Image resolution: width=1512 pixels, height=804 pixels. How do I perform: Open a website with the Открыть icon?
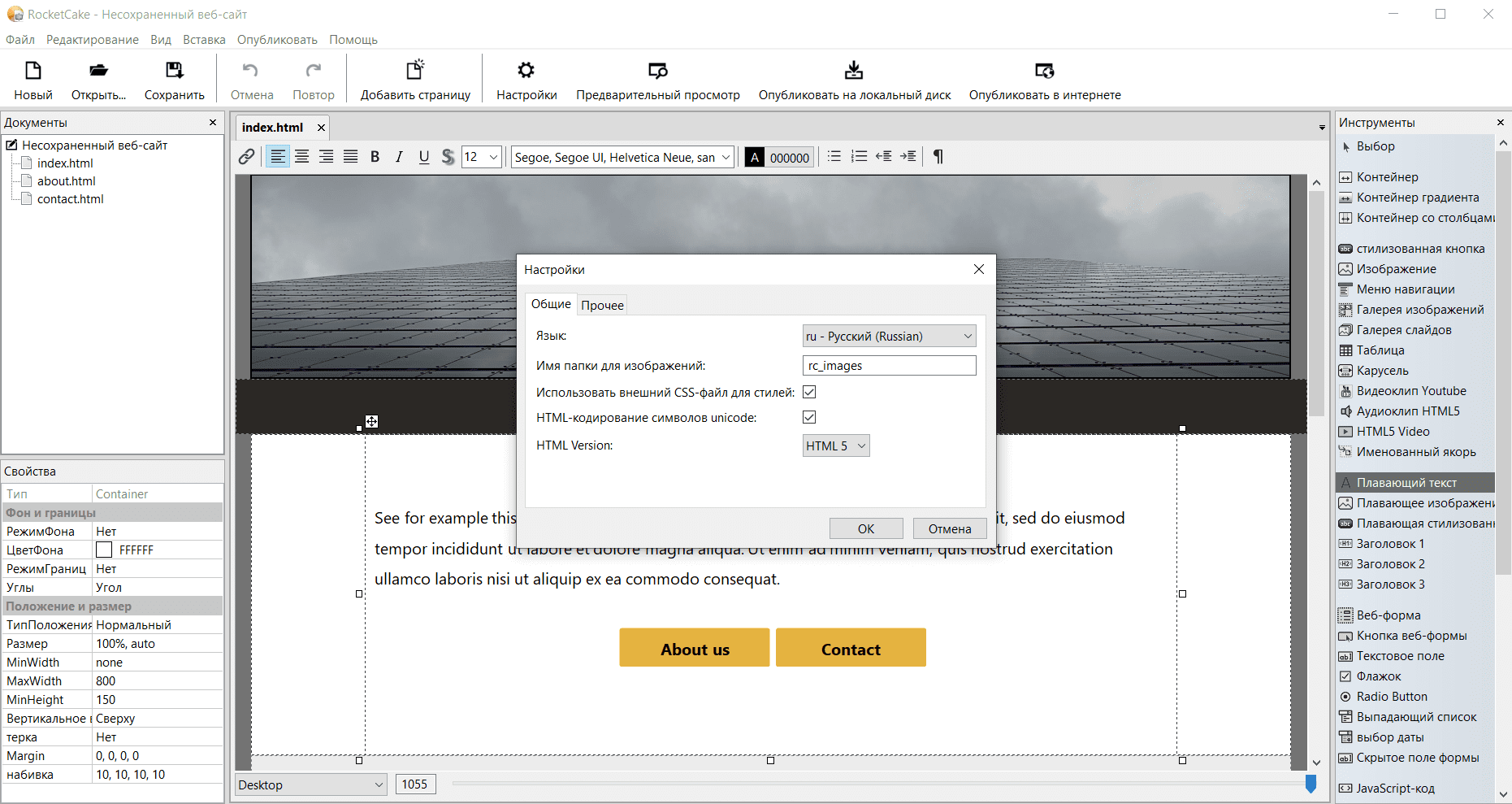(98, 71)
